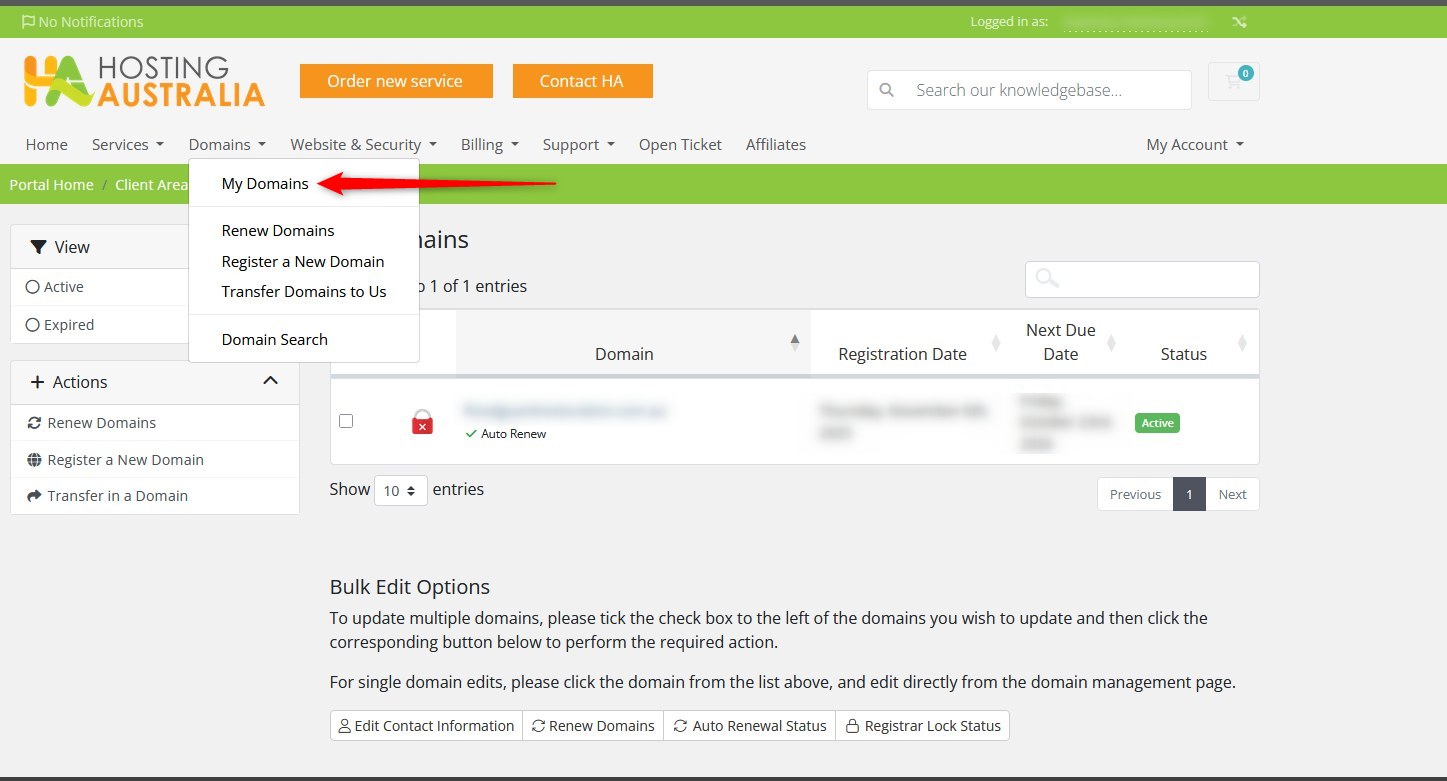This screenshot has height=781, width=1447.
Task: Click the Status column sort icon
Action: coord(1242,343)
